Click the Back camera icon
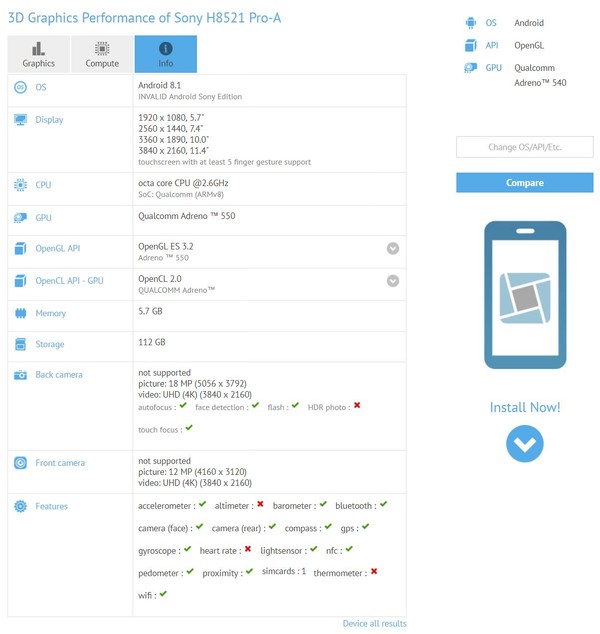 [x=20, y=375]
